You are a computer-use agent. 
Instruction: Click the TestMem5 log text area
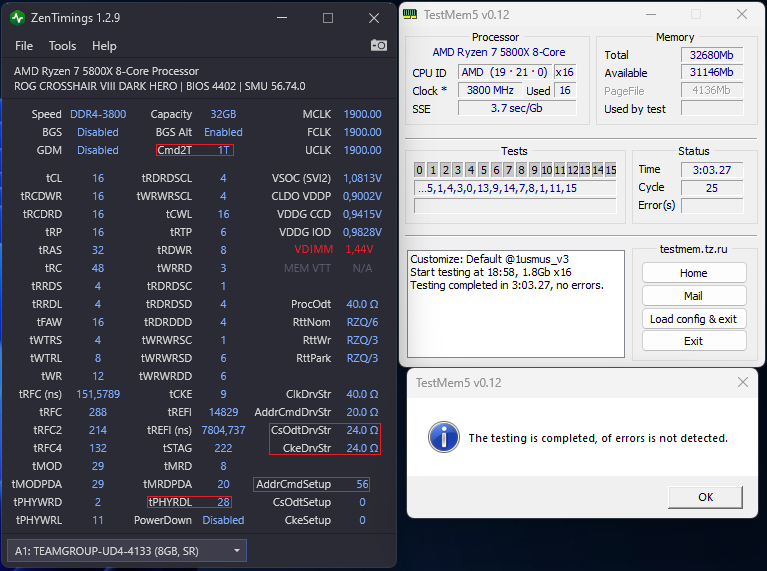click(x=516, y=304)
